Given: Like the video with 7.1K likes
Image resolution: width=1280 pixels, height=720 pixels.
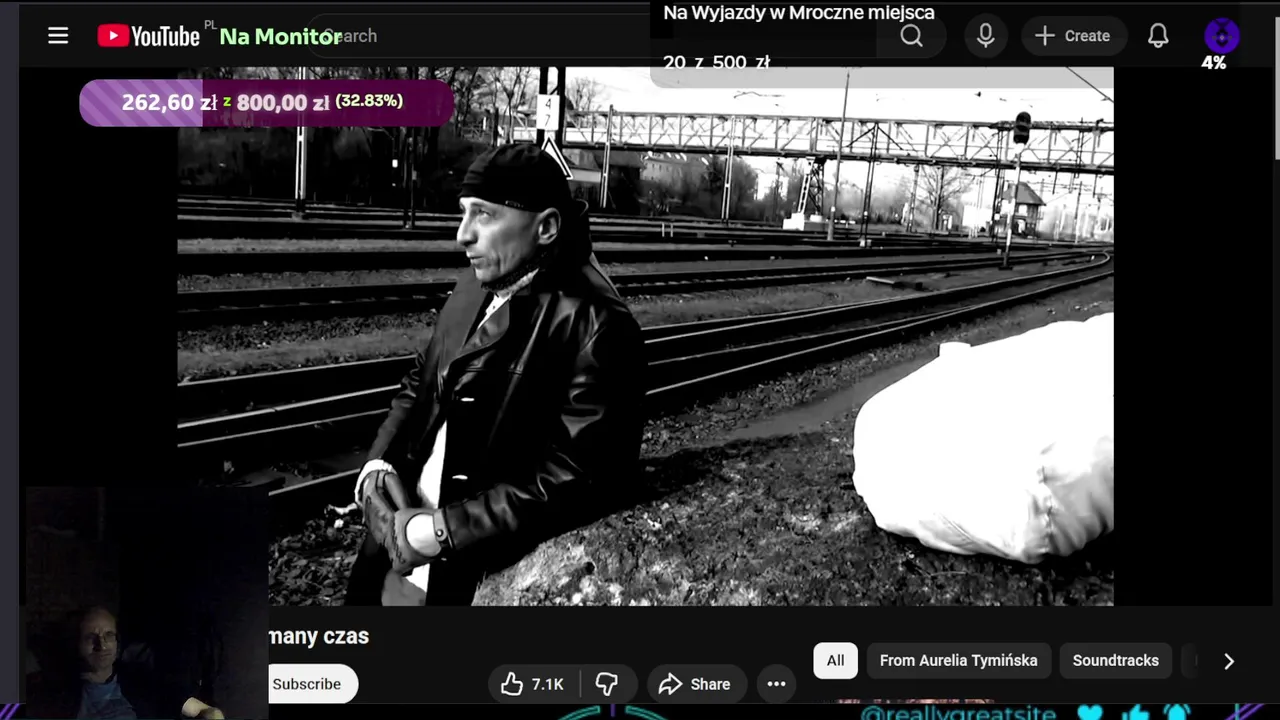Looking at the screenshot, I should click(532, 684).
